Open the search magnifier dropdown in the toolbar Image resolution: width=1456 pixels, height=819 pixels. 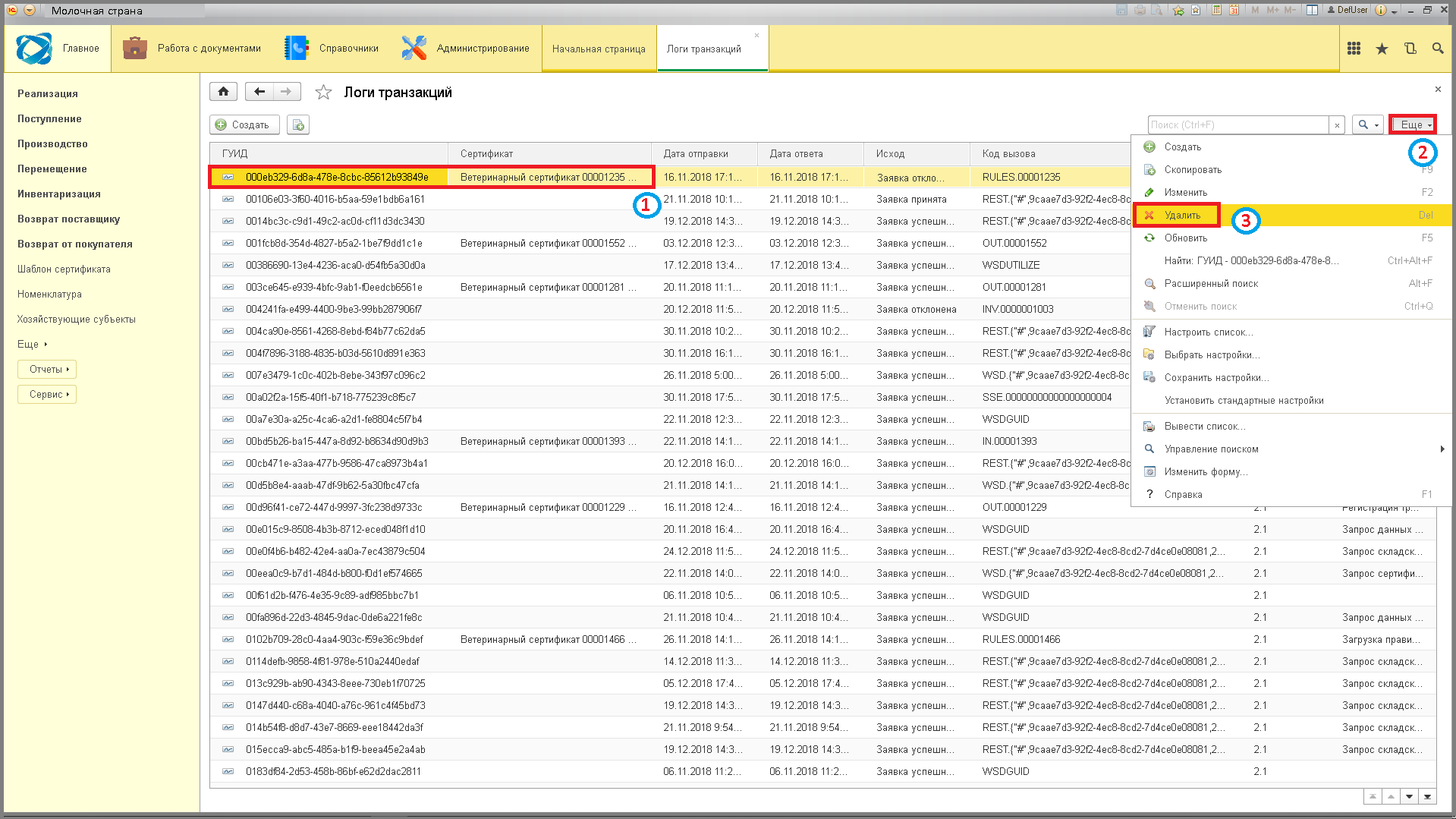click(1368, 124)
